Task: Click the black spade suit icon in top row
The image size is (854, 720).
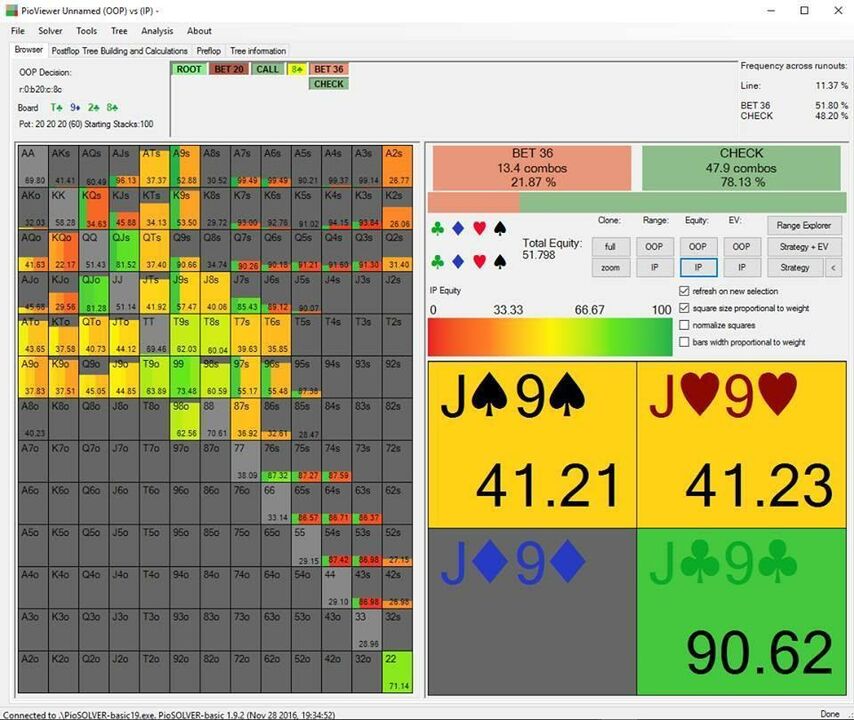Action: (x=500, y=229)
